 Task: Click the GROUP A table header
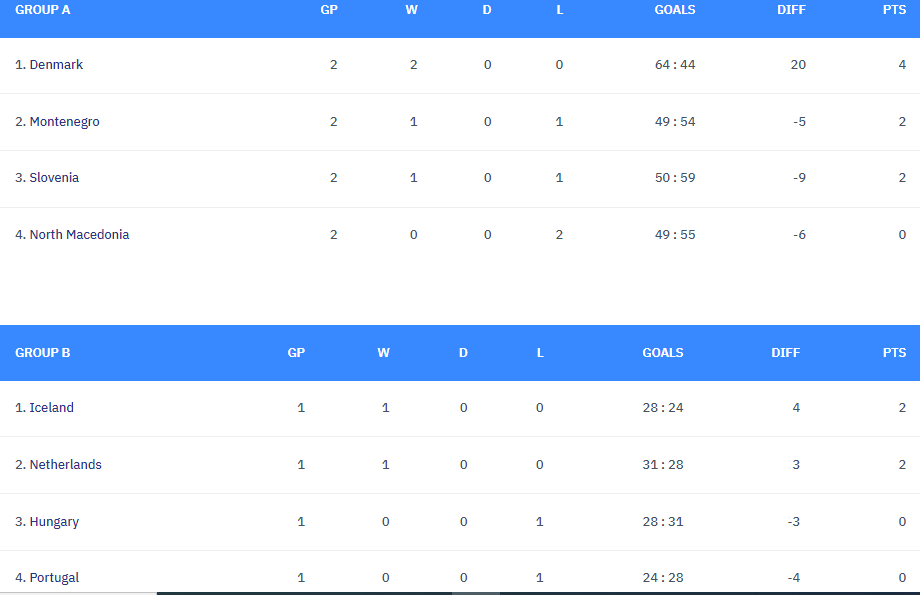(43, 10)
